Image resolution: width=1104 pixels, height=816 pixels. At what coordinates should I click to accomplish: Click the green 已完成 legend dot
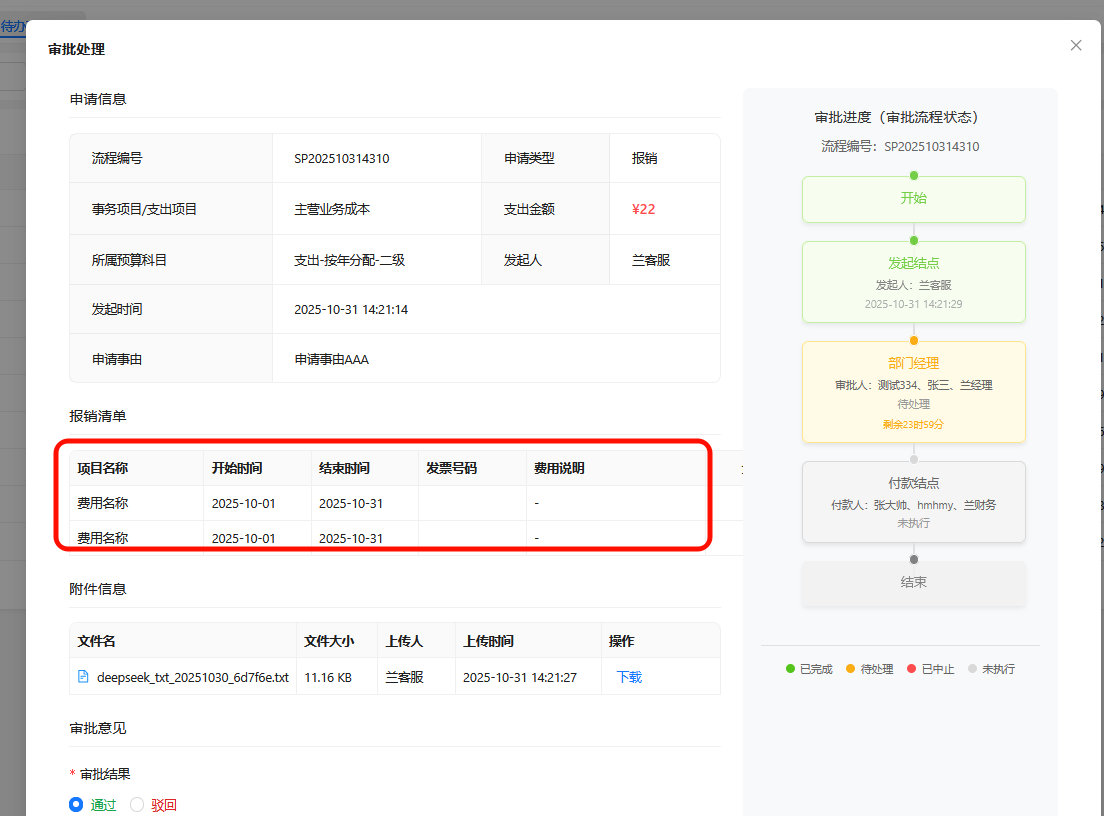pyautogui.click(x=790, y=669)
